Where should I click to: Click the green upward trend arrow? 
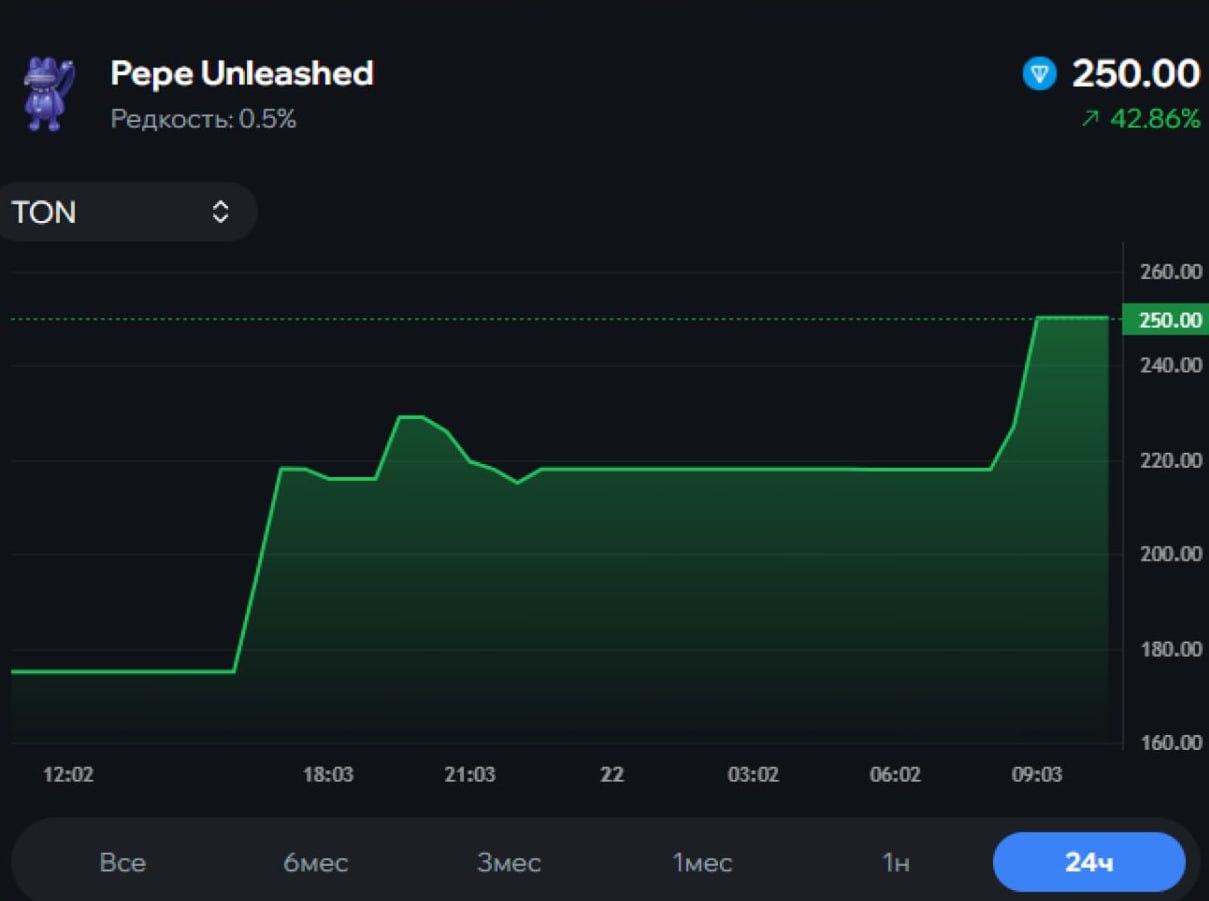pyautogui.click(x=1090, y=120)
